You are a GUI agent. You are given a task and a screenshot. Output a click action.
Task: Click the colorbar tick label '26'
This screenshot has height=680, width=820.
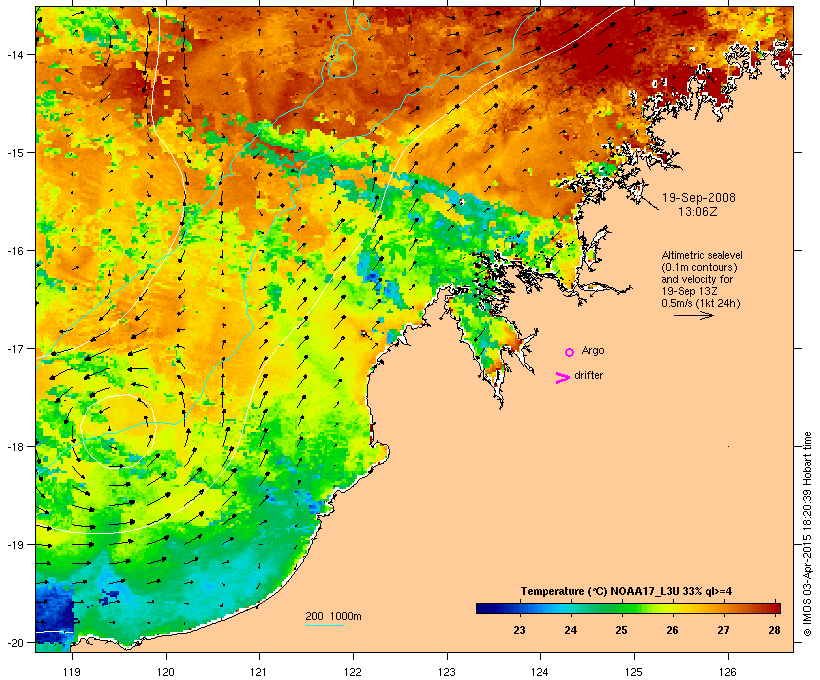pos(672,630)
